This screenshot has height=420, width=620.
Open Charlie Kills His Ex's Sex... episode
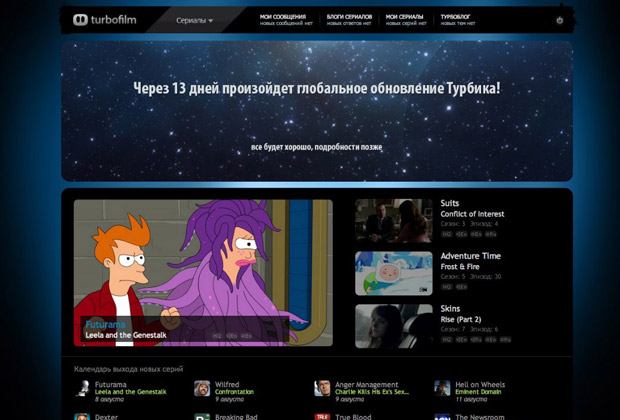tap(372, 392)
